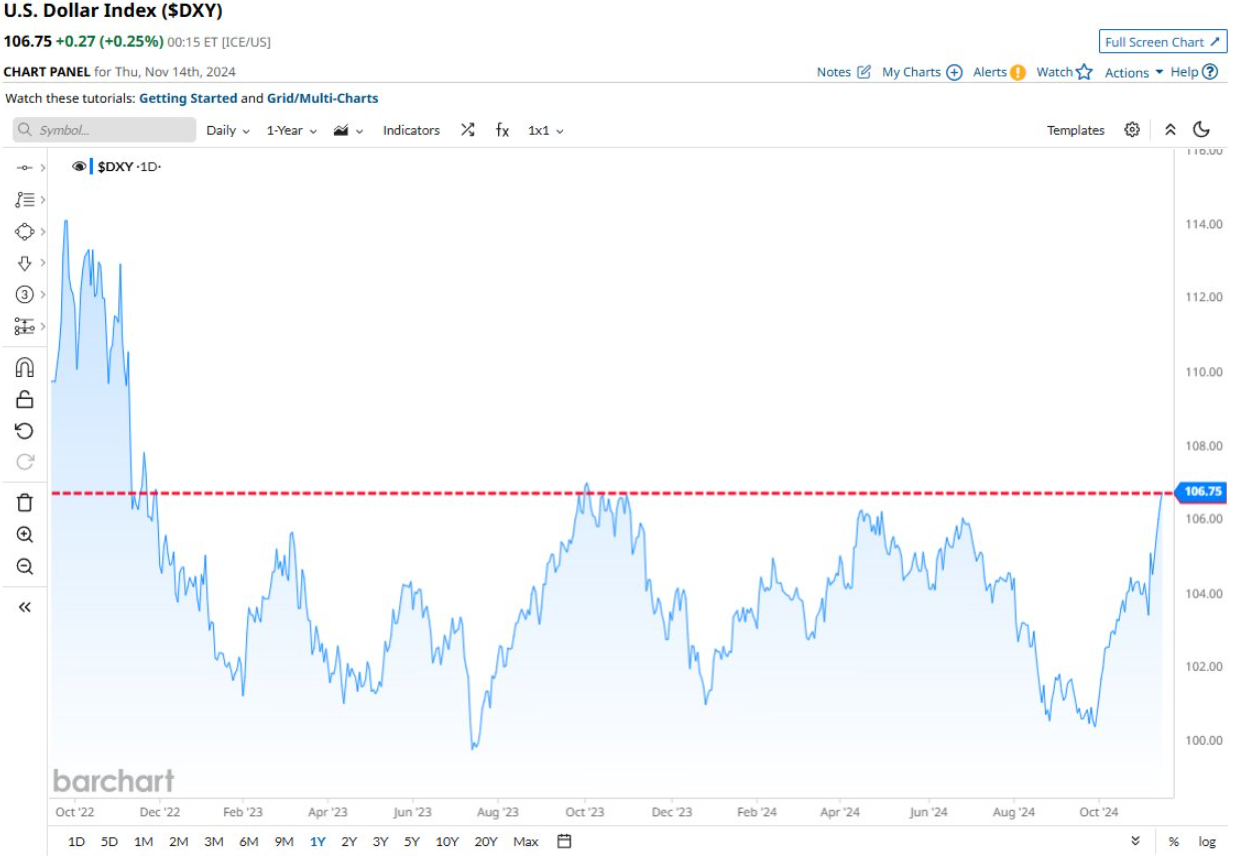Open the Daily frequency dropdown

[227, 130]
